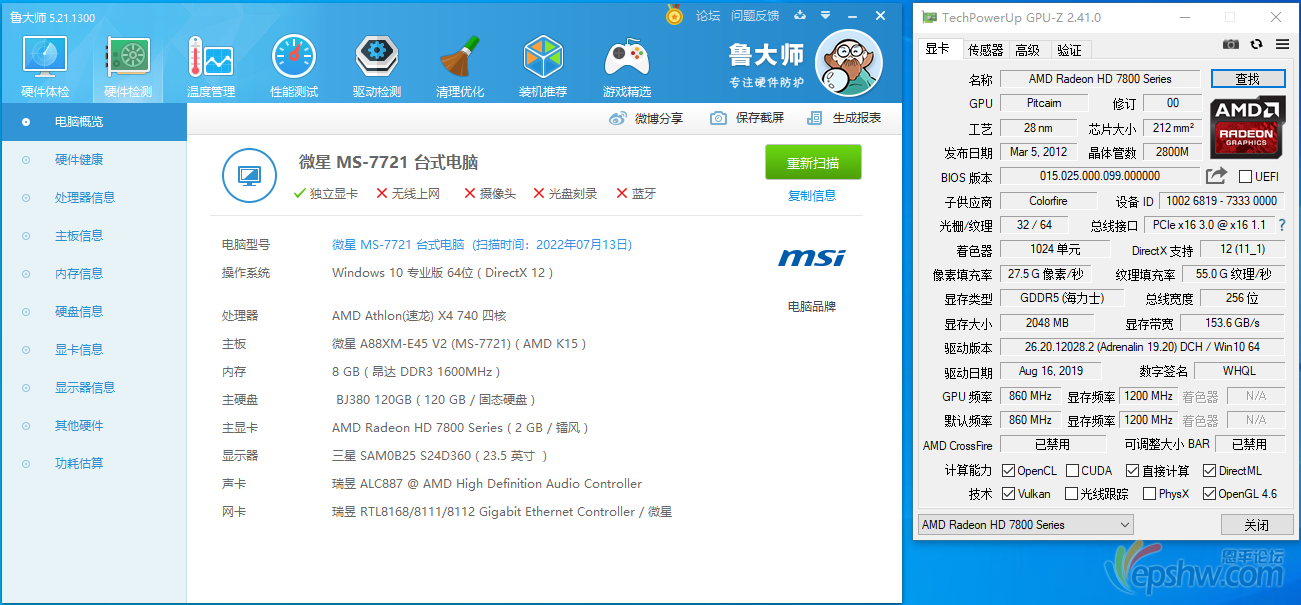This screenshot has width=1301, height=605.
Task: Click the 微星 MS-7721 台式电脑 model link
Action: 398,245
